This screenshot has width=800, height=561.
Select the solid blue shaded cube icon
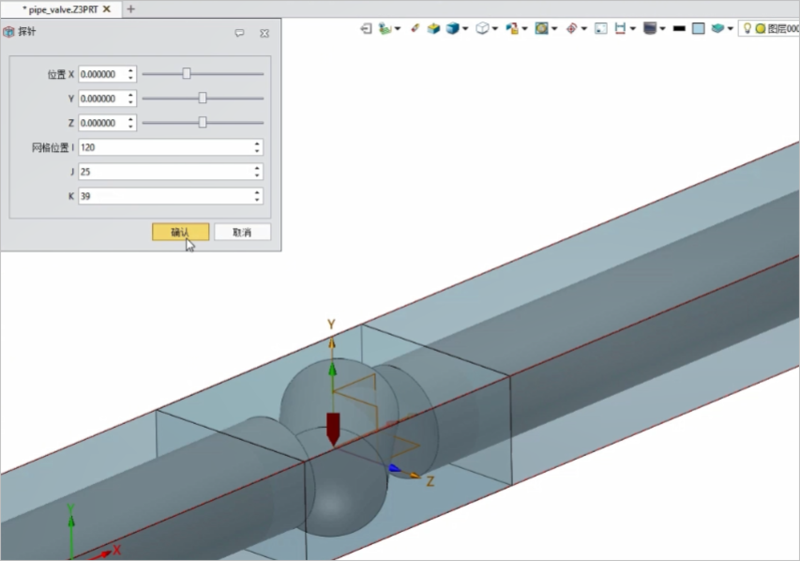453,29
